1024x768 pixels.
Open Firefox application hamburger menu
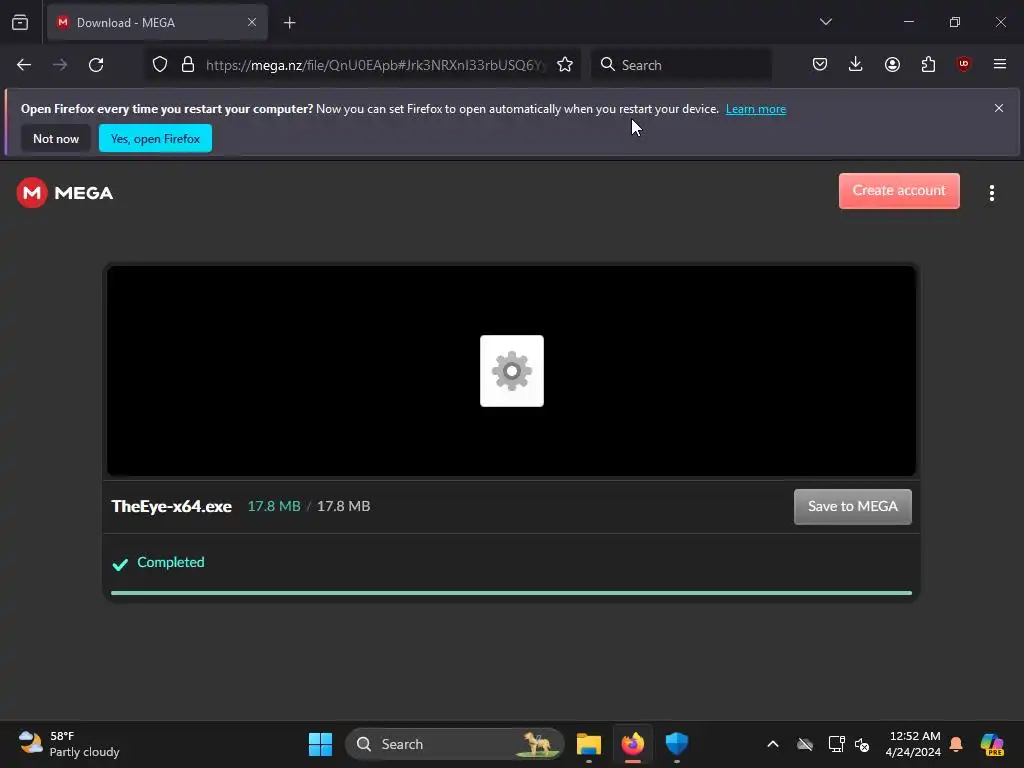point(999,64)
